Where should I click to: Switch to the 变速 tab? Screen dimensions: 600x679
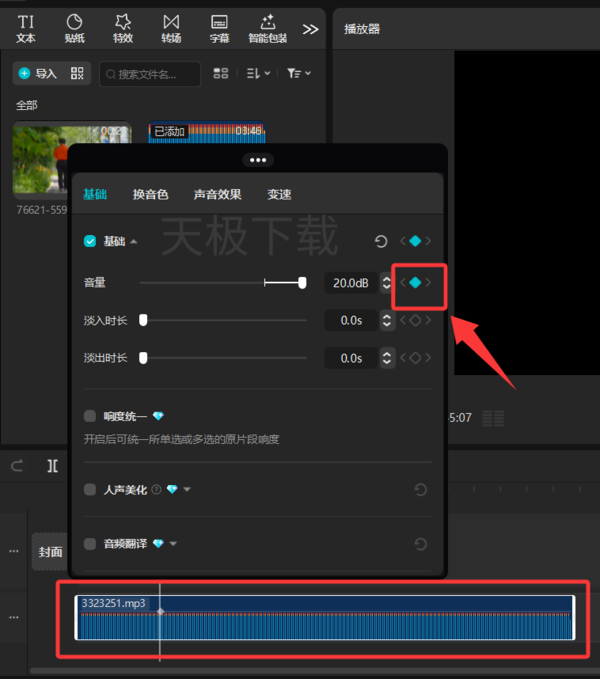tap(279, 194)
